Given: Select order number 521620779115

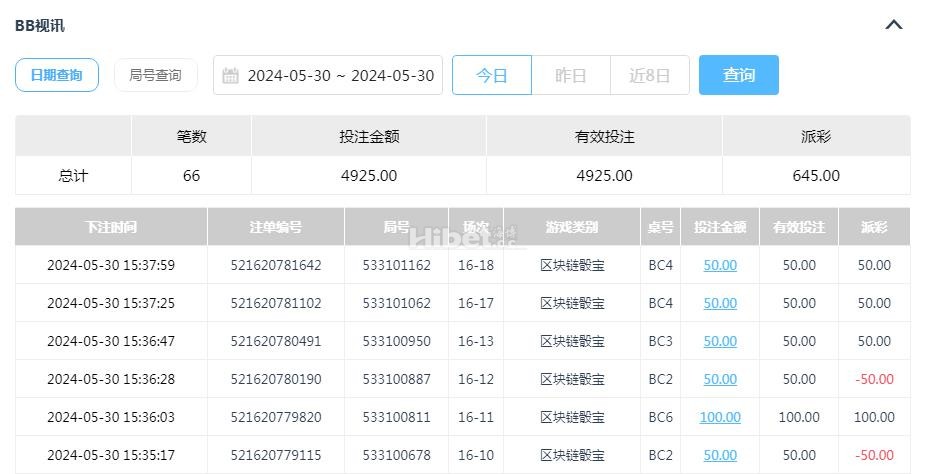Looking at the screenshot, I should pyautogui.click(x=276, y=455).
